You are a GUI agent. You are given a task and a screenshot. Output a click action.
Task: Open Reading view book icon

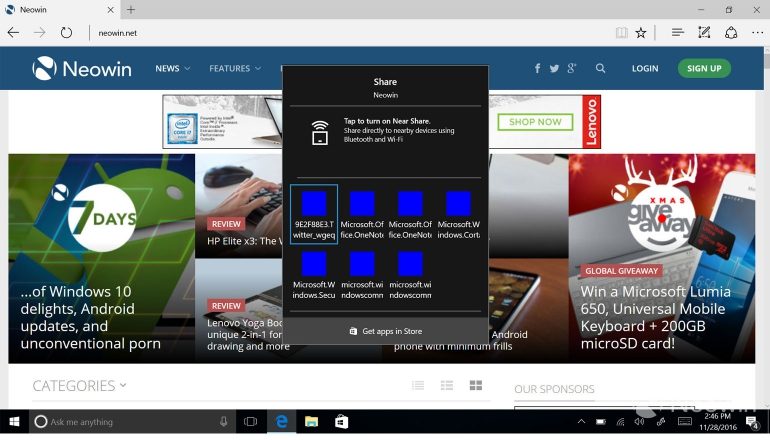click(622, 33)
